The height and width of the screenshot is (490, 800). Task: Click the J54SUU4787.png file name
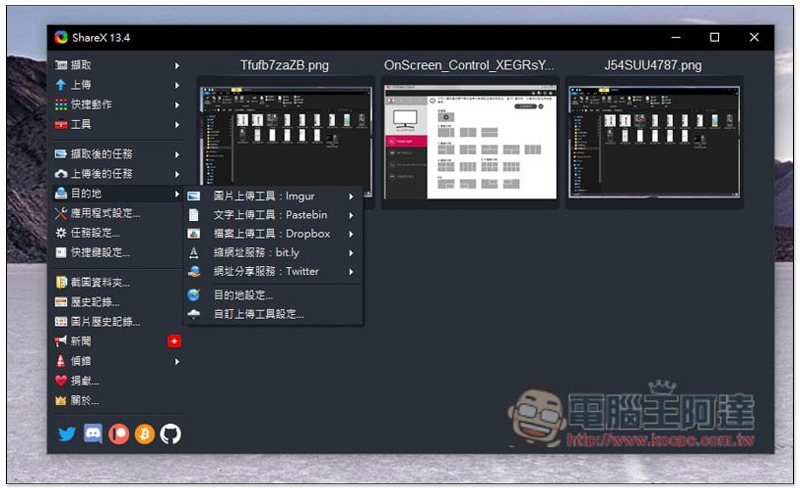pos(653,65)
